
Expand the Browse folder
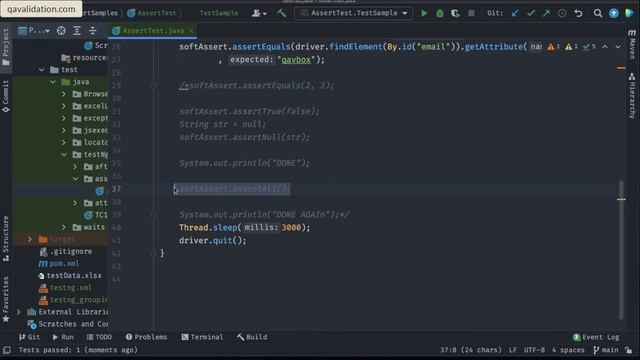(64, 94)
